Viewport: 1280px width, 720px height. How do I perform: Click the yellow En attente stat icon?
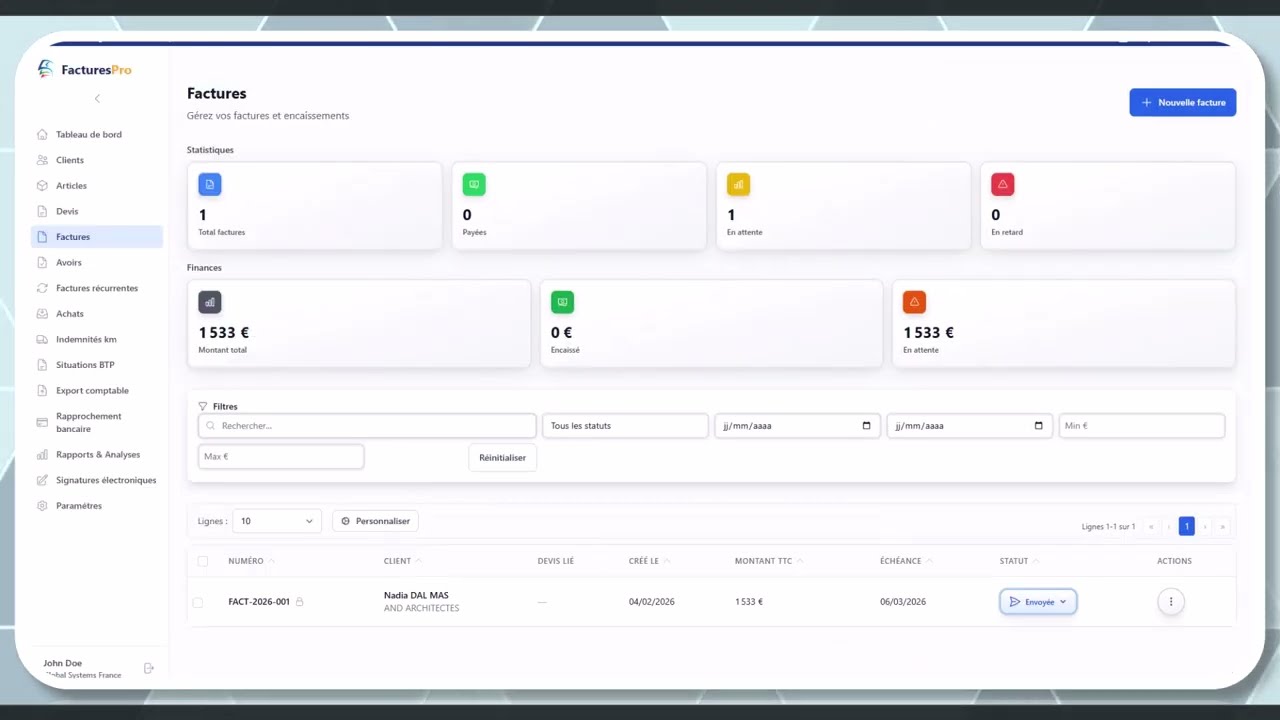[738, 184]
